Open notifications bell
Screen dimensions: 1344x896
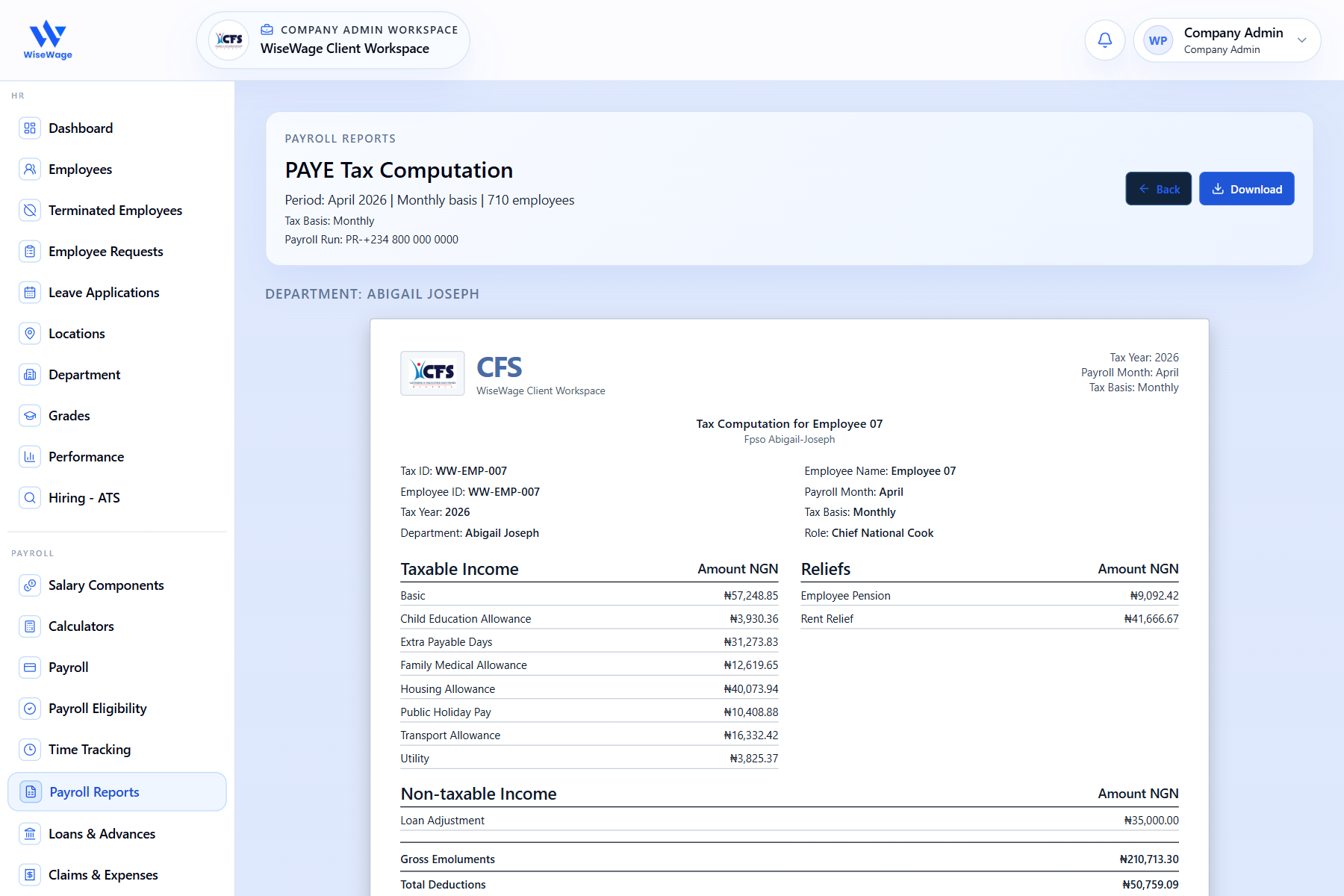click(1105, 40)
